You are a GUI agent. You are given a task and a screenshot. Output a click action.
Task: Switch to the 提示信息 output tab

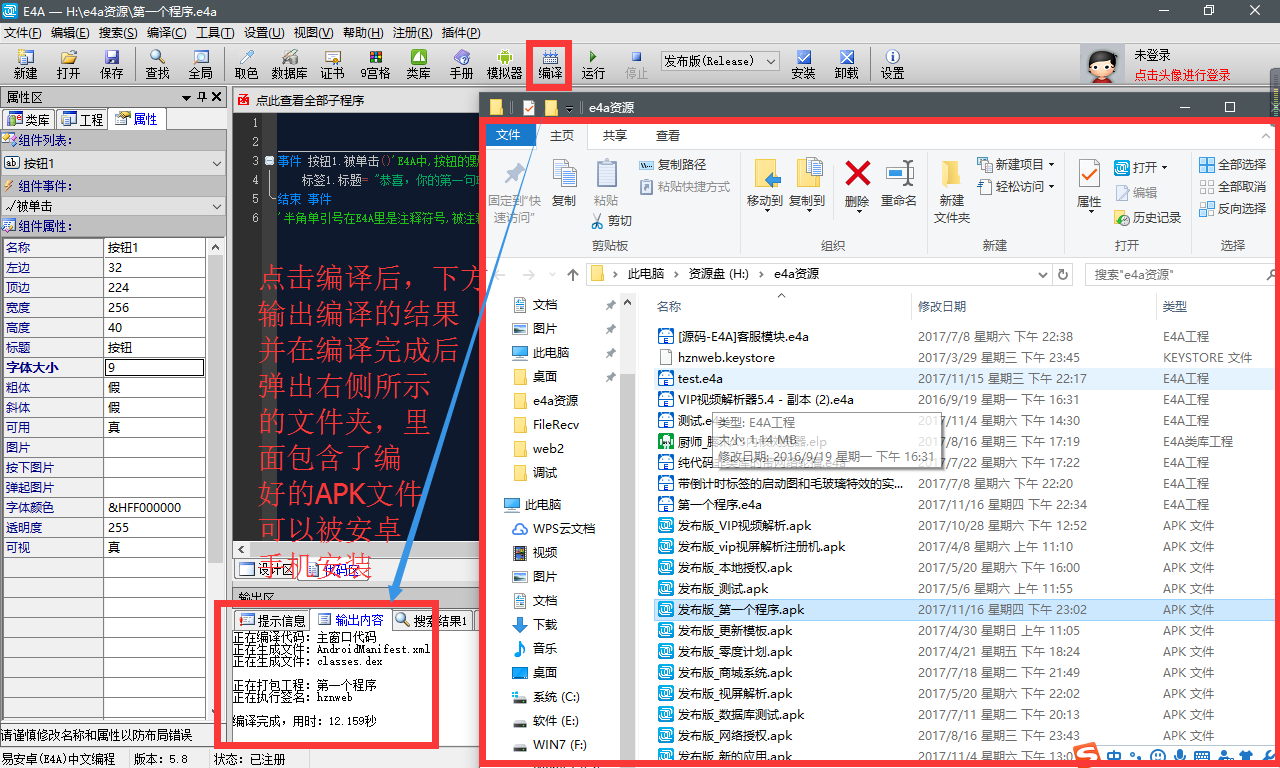tap(273, 621)
